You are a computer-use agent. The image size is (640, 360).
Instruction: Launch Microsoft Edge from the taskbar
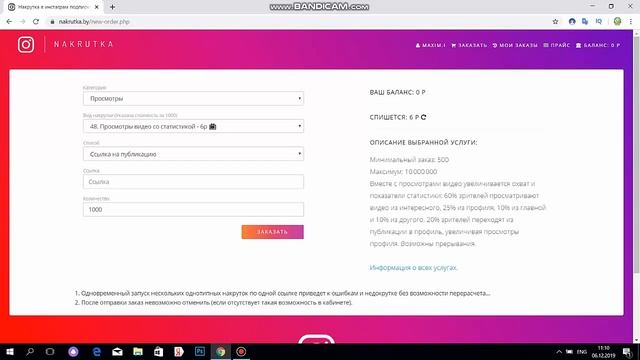click(97, 351)
